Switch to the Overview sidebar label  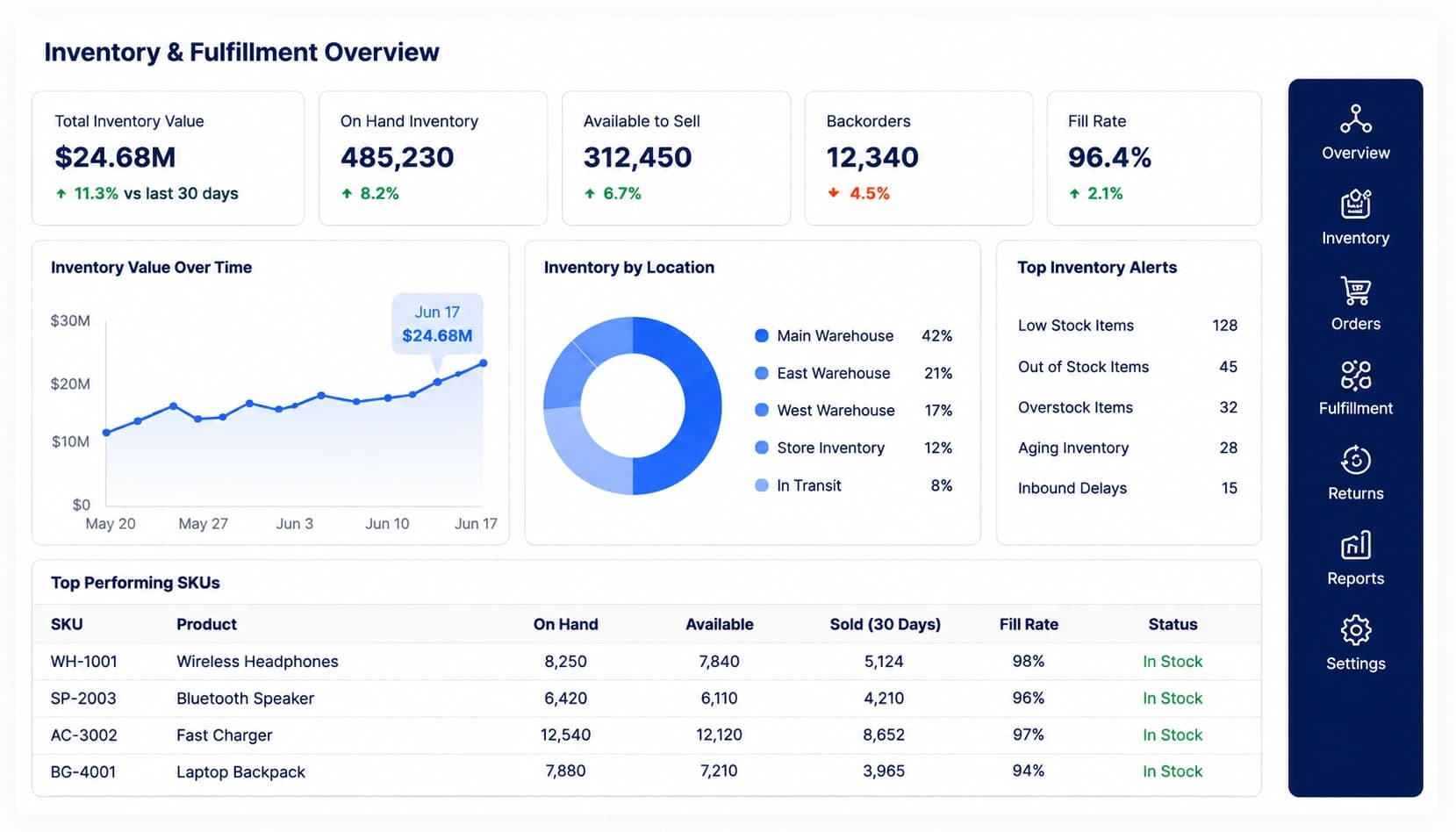[1355, 153]
